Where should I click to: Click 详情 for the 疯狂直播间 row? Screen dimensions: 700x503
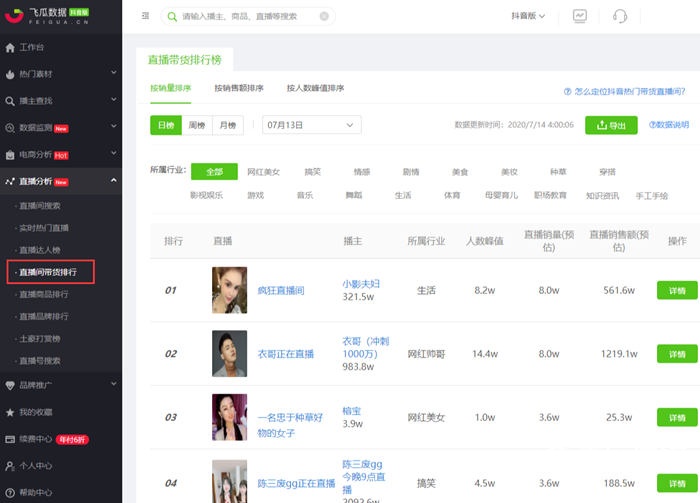click(676, 290)
